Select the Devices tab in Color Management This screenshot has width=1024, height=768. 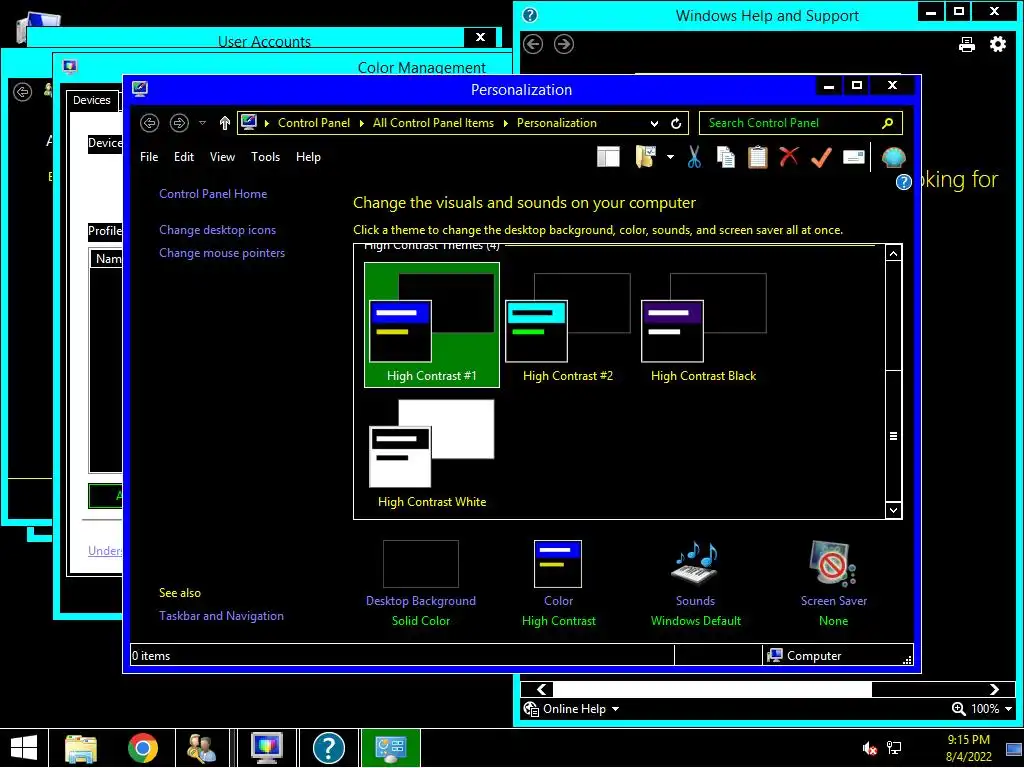92,101
